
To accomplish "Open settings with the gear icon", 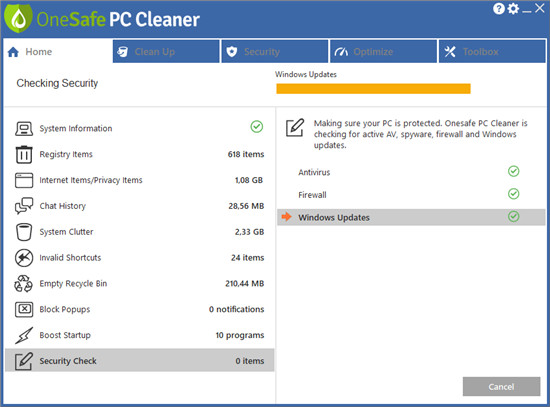I will pos(513,8).
